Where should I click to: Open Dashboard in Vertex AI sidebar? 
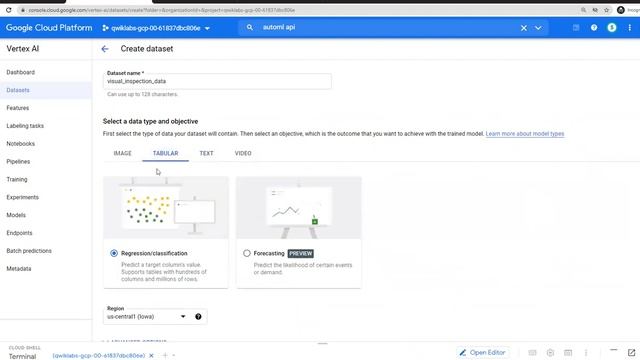[x=20, y=72]
